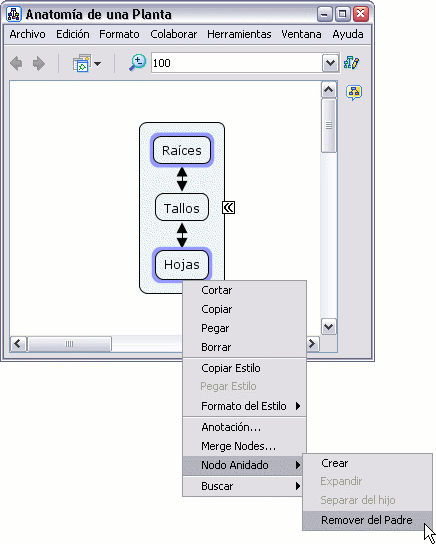Open the views window icon in toolbar
This screenshot has height=544, width=436.
(82, 63)
